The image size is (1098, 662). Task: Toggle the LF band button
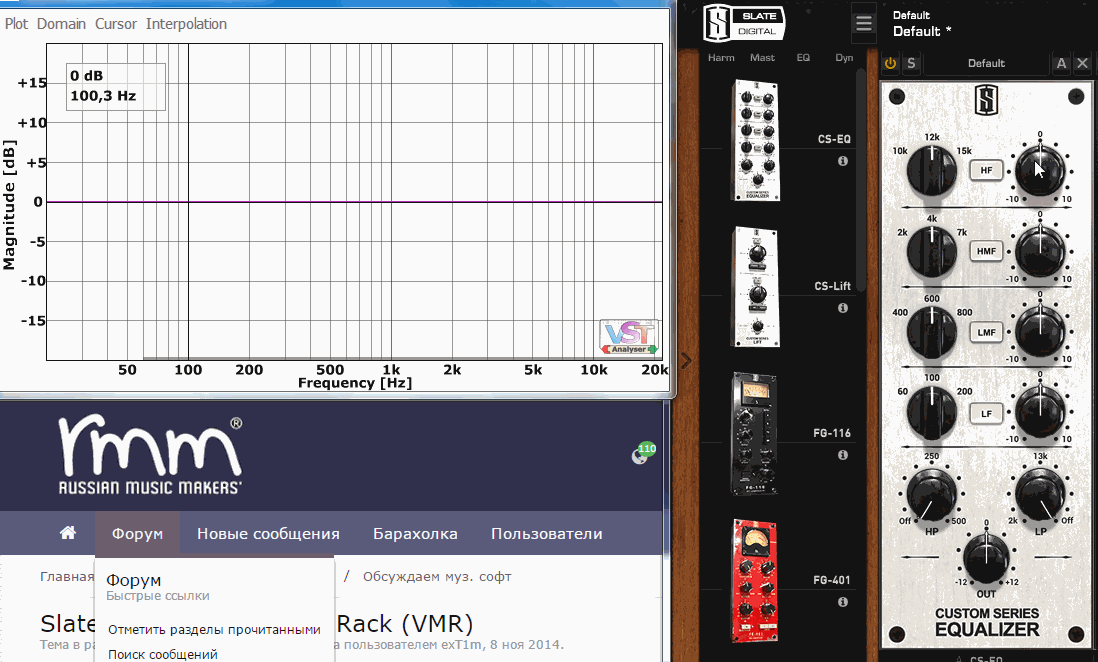point(986,414)
